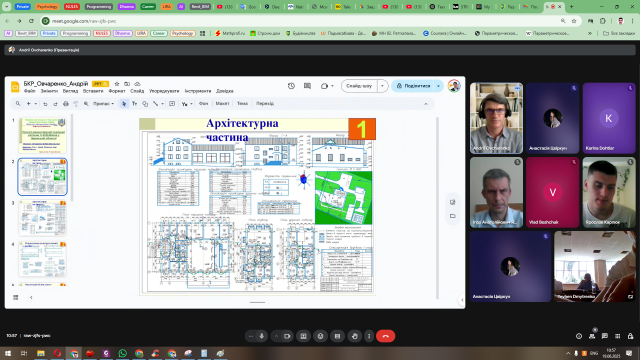
Task: Open the present screen share icon
Action: [x=303, y=336]
